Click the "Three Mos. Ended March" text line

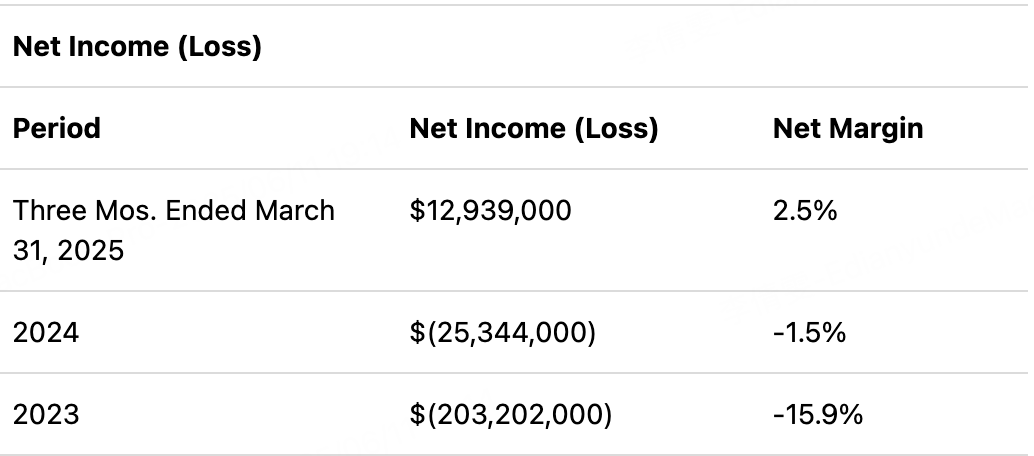[x=174, y=211]
